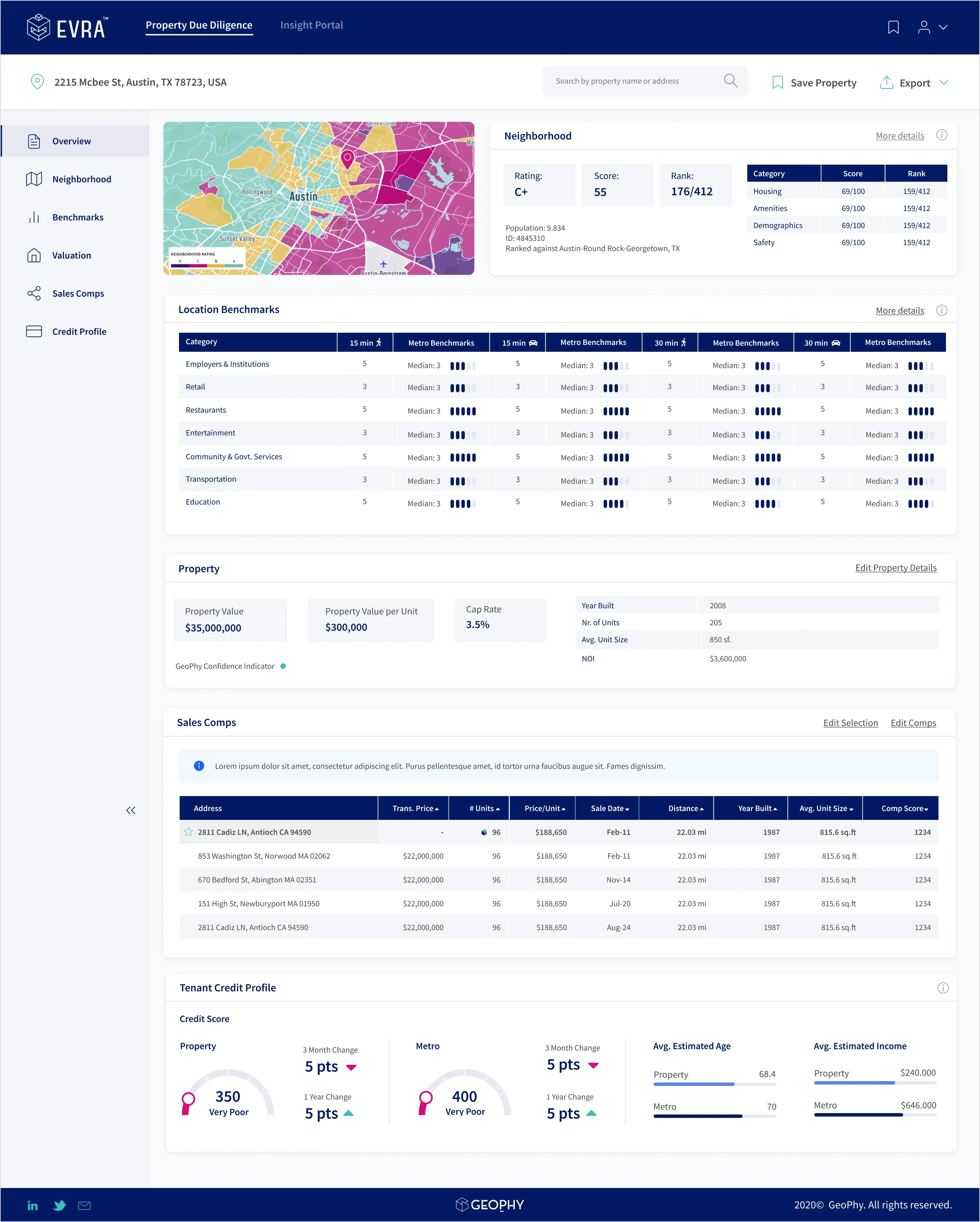Screen dimensions: 980x1222
Task: Click the Save Property button label
Action: click(x=823, y=83)
